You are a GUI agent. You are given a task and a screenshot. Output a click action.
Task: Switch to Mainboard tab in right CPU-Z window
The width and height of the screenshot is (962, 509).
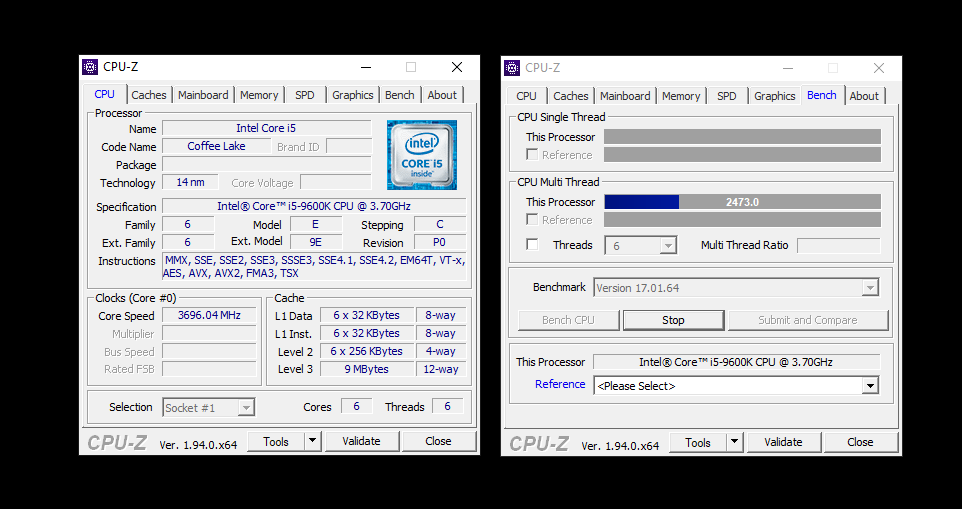coord(625,96)
